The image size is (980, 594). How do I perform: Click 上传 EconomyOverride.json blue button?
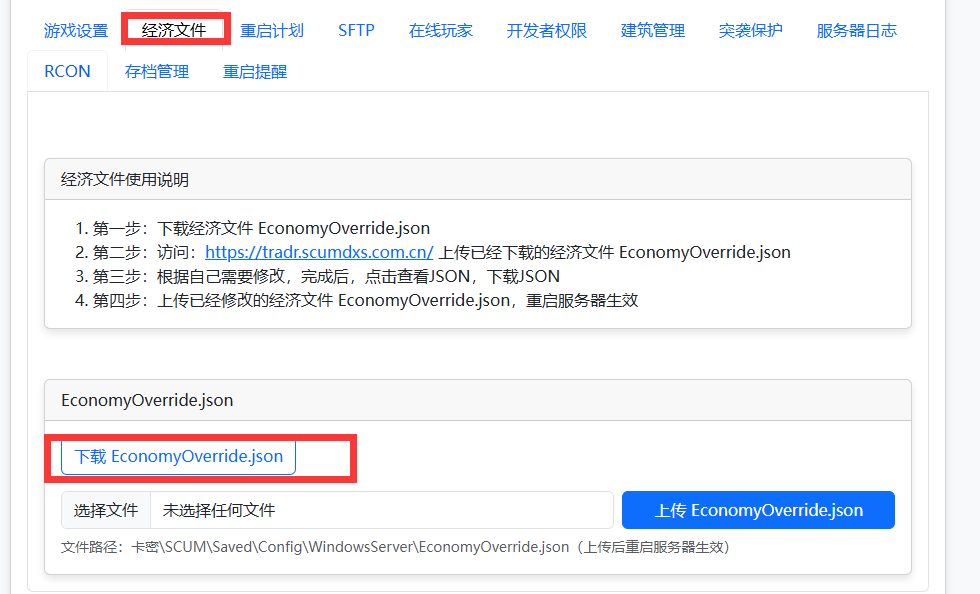(x=758, y=510)
